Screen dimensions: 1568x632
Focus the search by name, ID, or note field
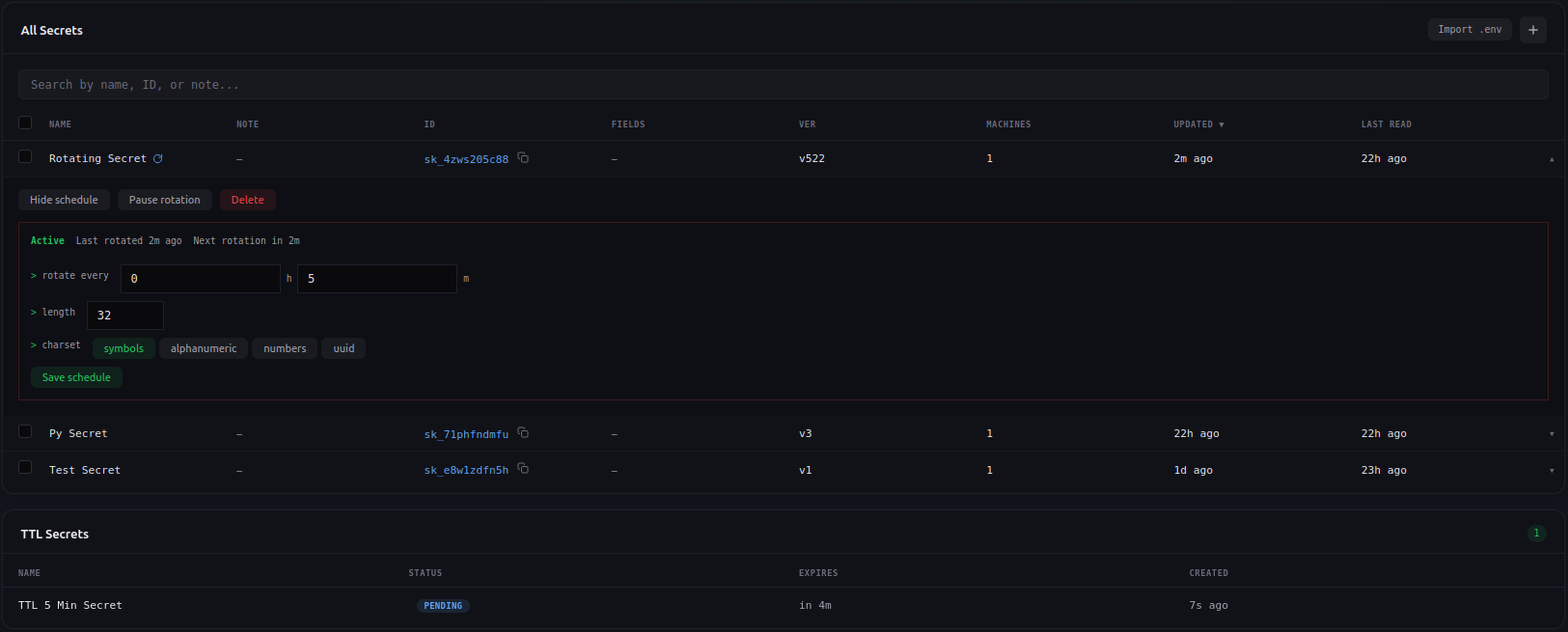tap(784, 85)
